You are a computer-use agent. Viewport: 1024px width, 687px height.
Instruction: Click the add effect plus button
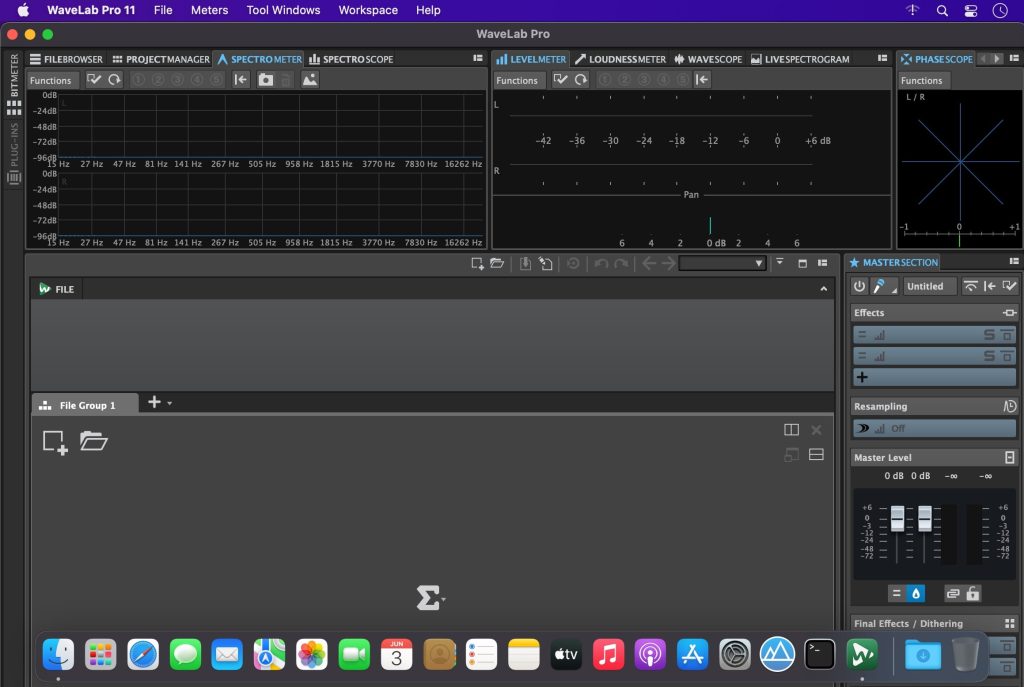pos(862,377)
